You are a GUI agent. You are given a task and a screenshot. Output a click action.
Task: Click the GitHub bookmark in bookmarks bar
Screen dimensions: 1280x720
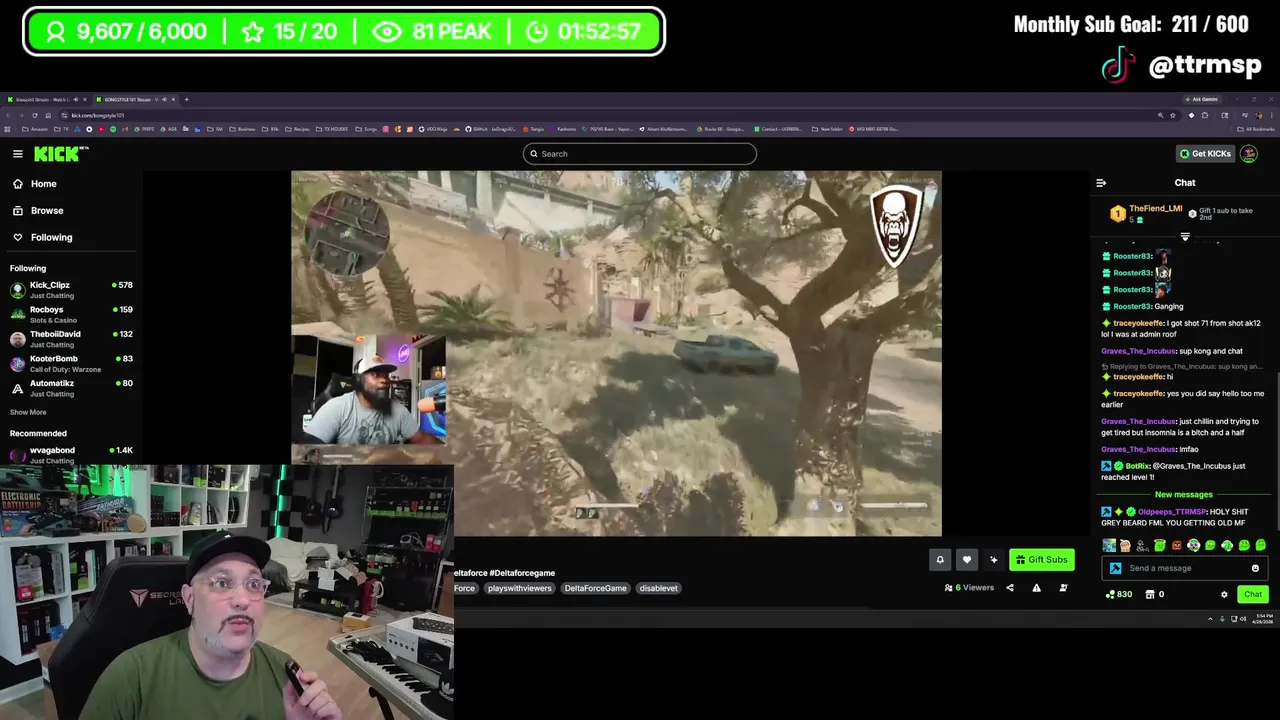(492, 129)
